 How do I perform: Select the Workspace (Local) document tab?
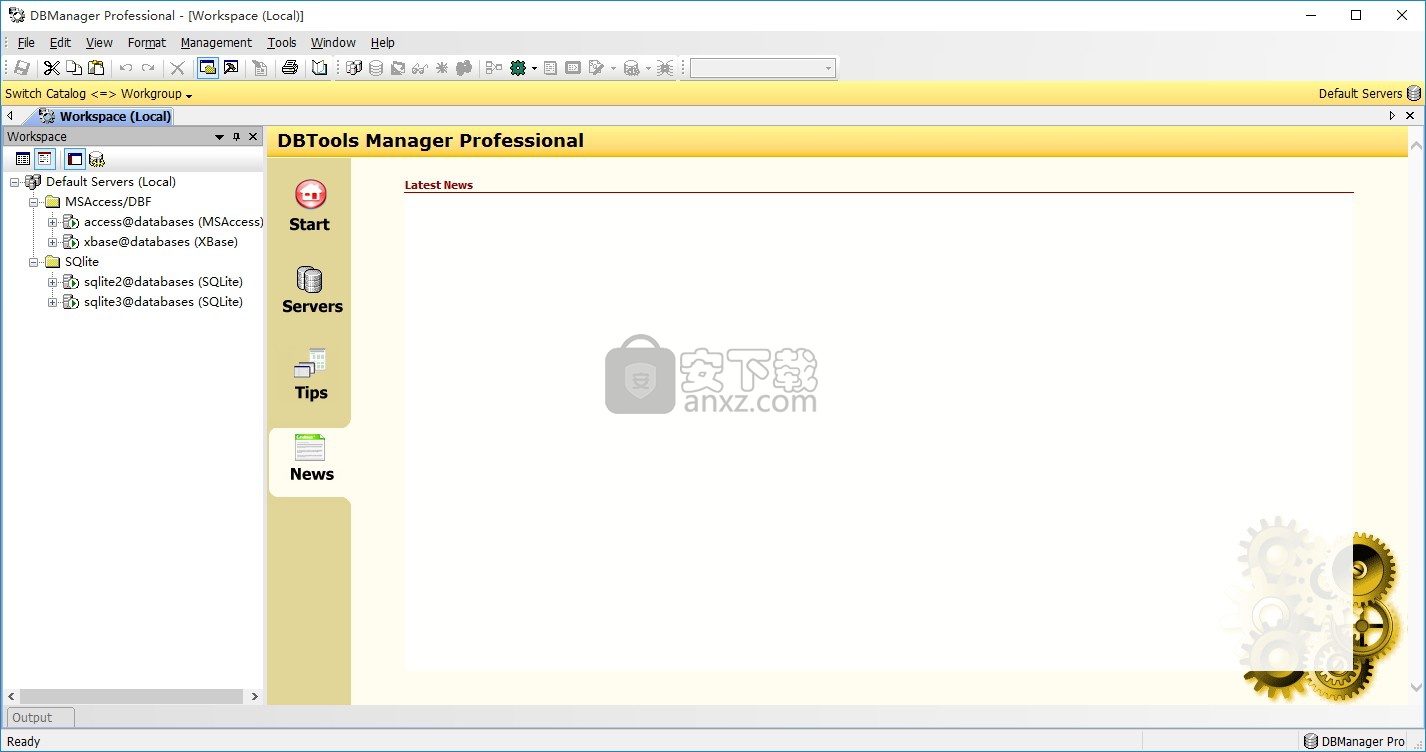pos(104,116)
